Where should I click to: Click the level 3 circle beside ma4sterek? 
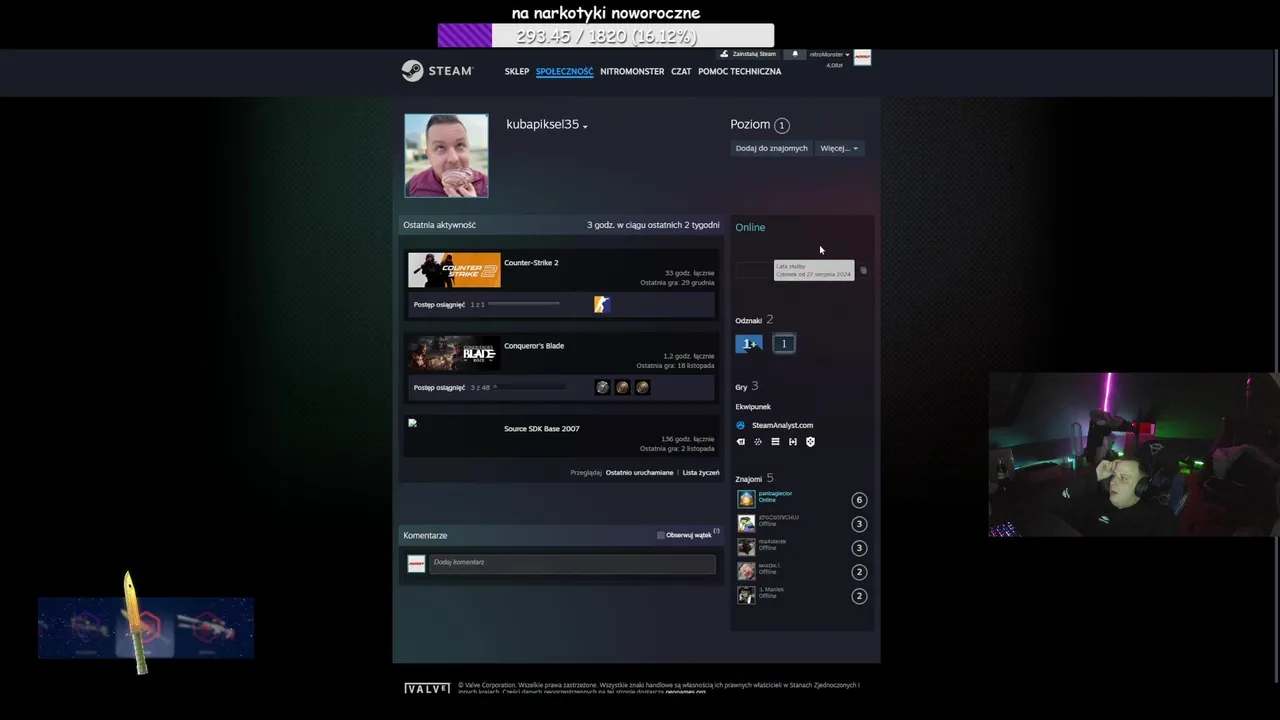click(858, 548)
